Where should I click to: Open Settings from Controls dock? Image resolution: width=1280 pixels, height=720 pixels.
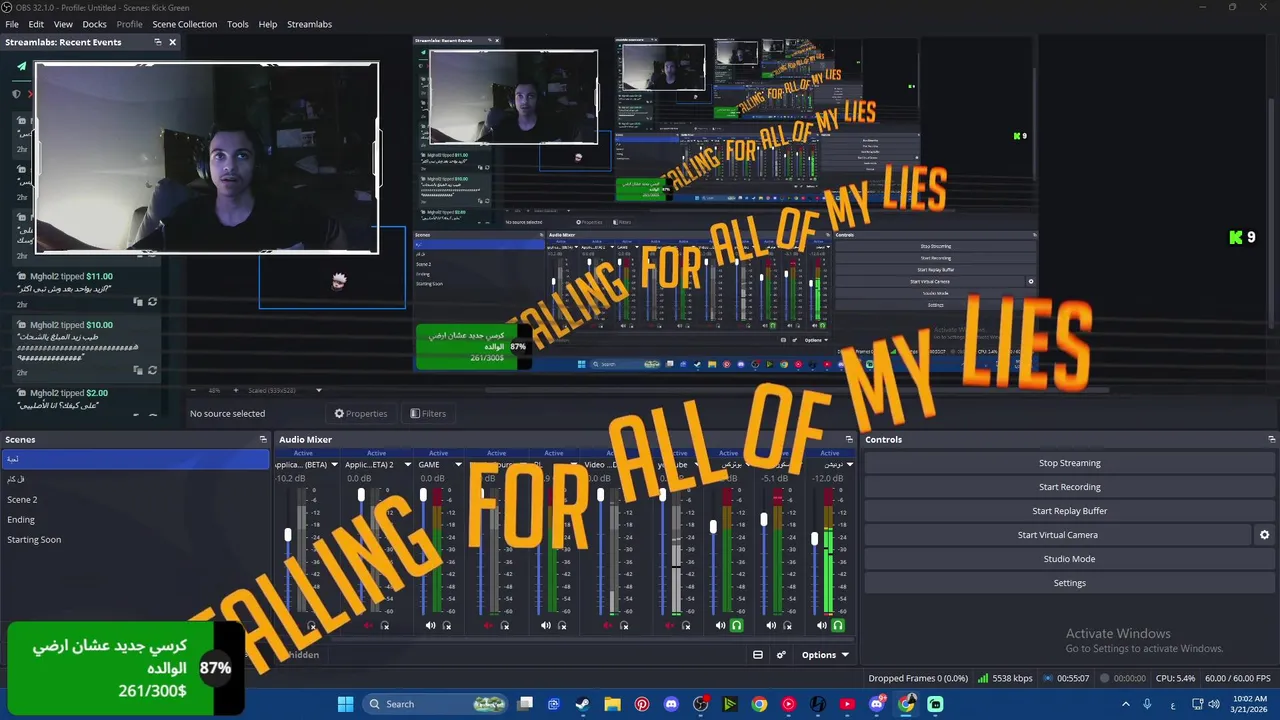coord(1069,583)
